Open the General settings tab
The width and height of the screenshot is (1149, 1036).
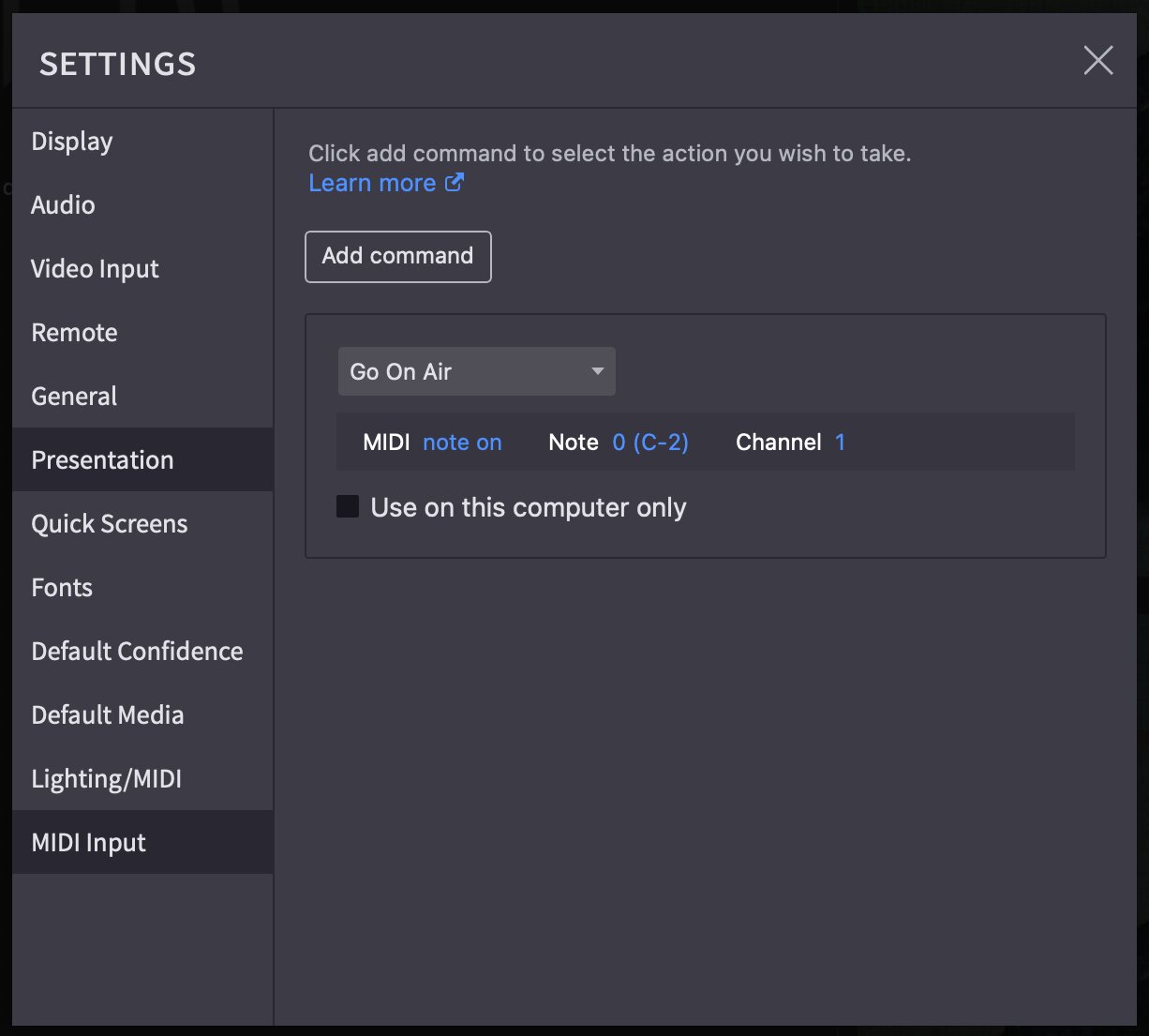[x=142, y=397]
